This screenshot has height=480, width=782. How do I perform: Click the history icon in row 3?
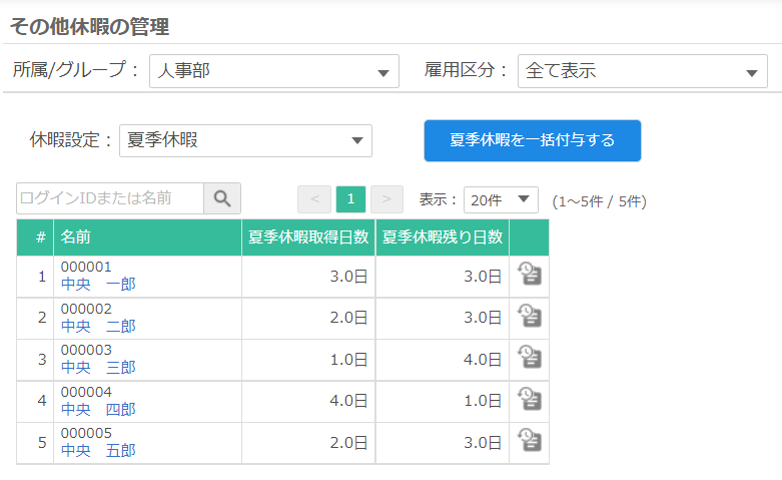[529, 358]
